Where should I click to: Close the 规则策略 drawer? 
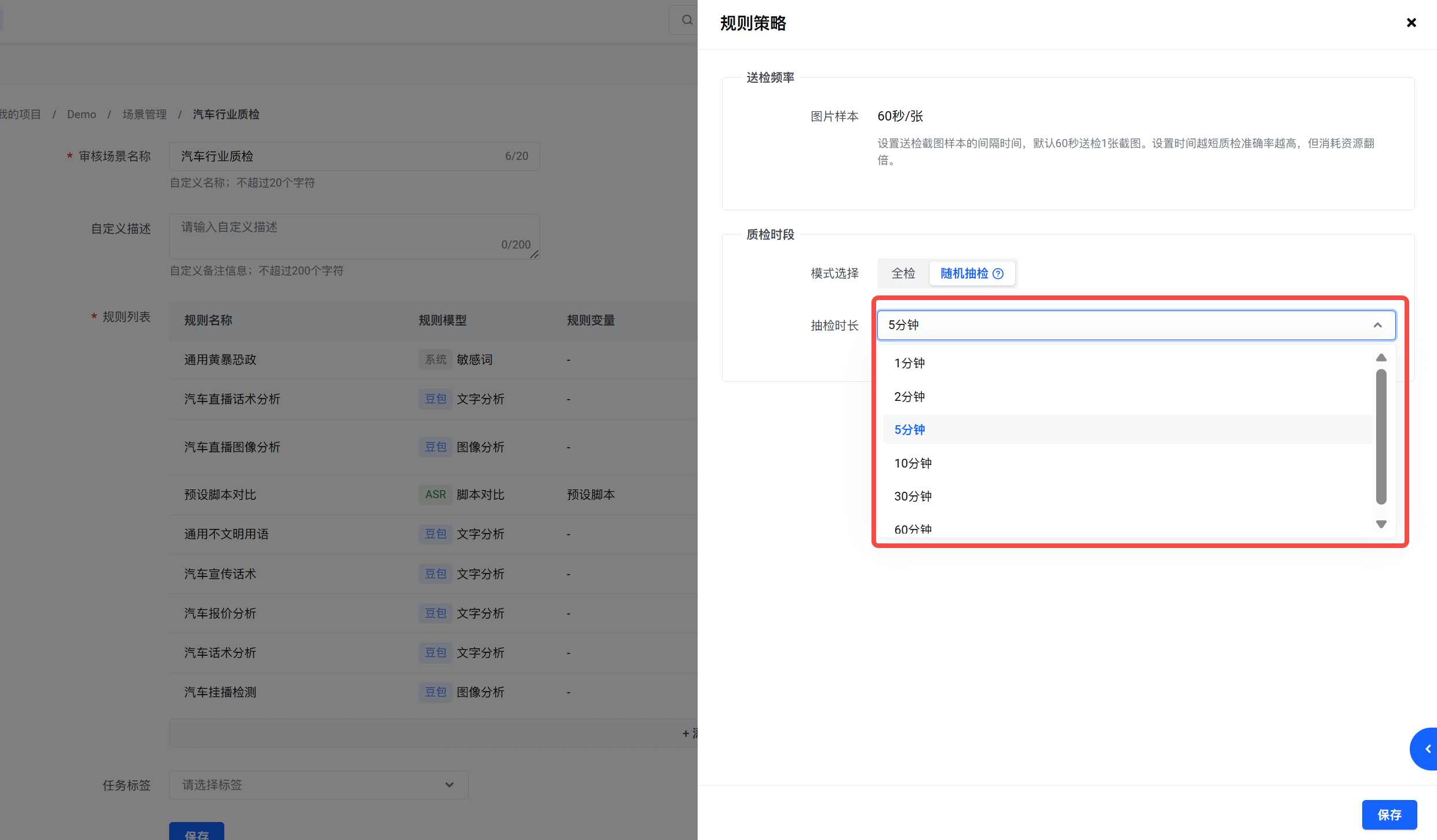coord(1412,23)
